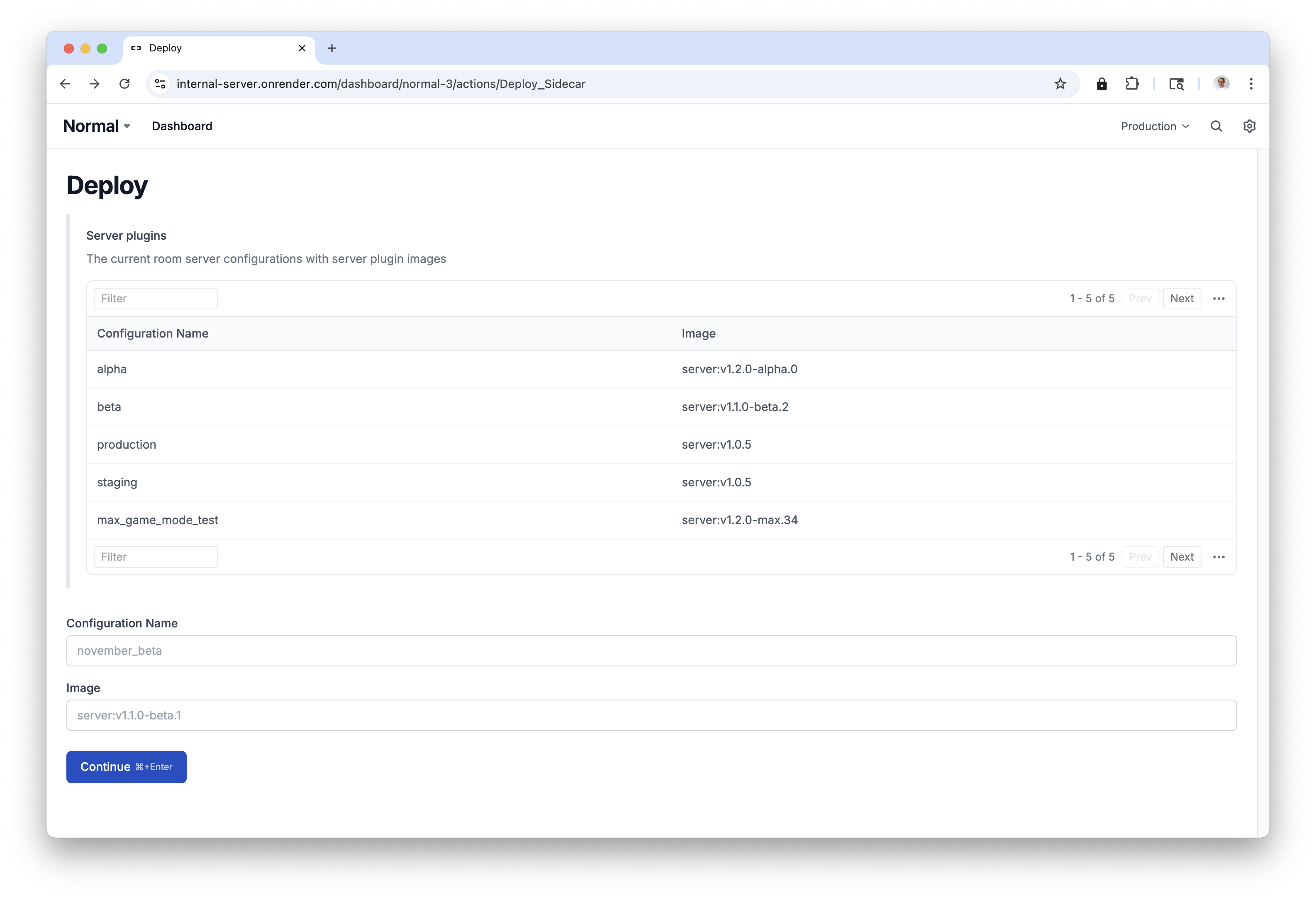Click the top Next pagination button
Viewport: 1316px width, 899px height.
[x=1181, y=298]
